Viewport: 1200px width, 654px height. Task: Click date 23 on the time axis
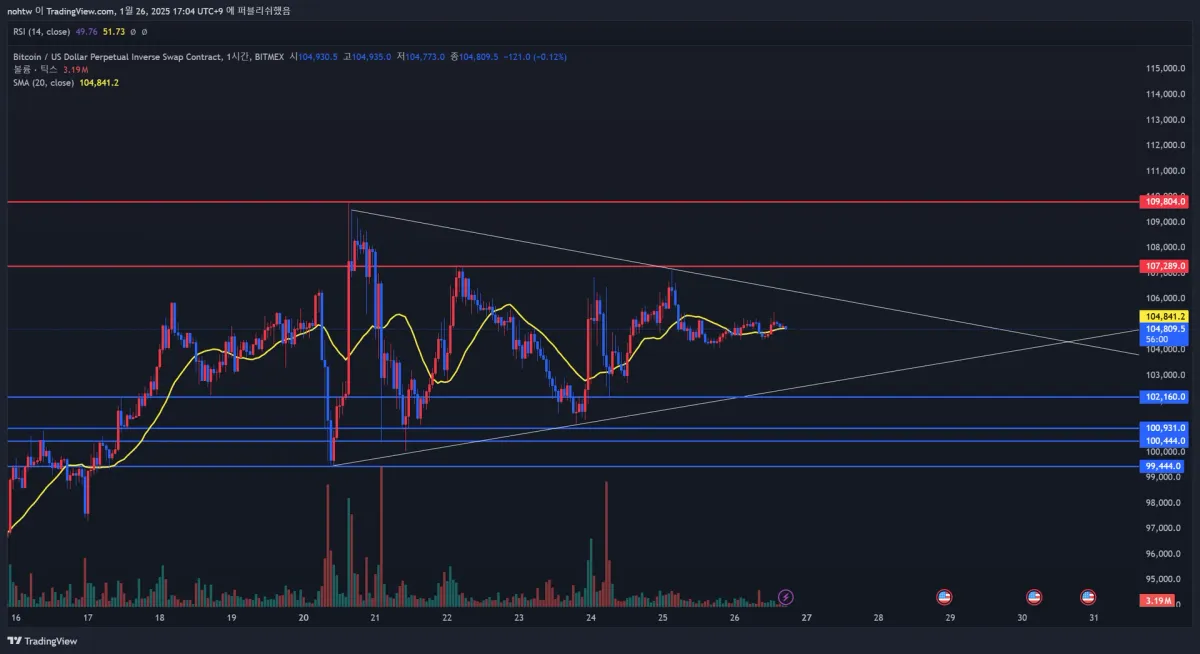click(x=519, y=618)
